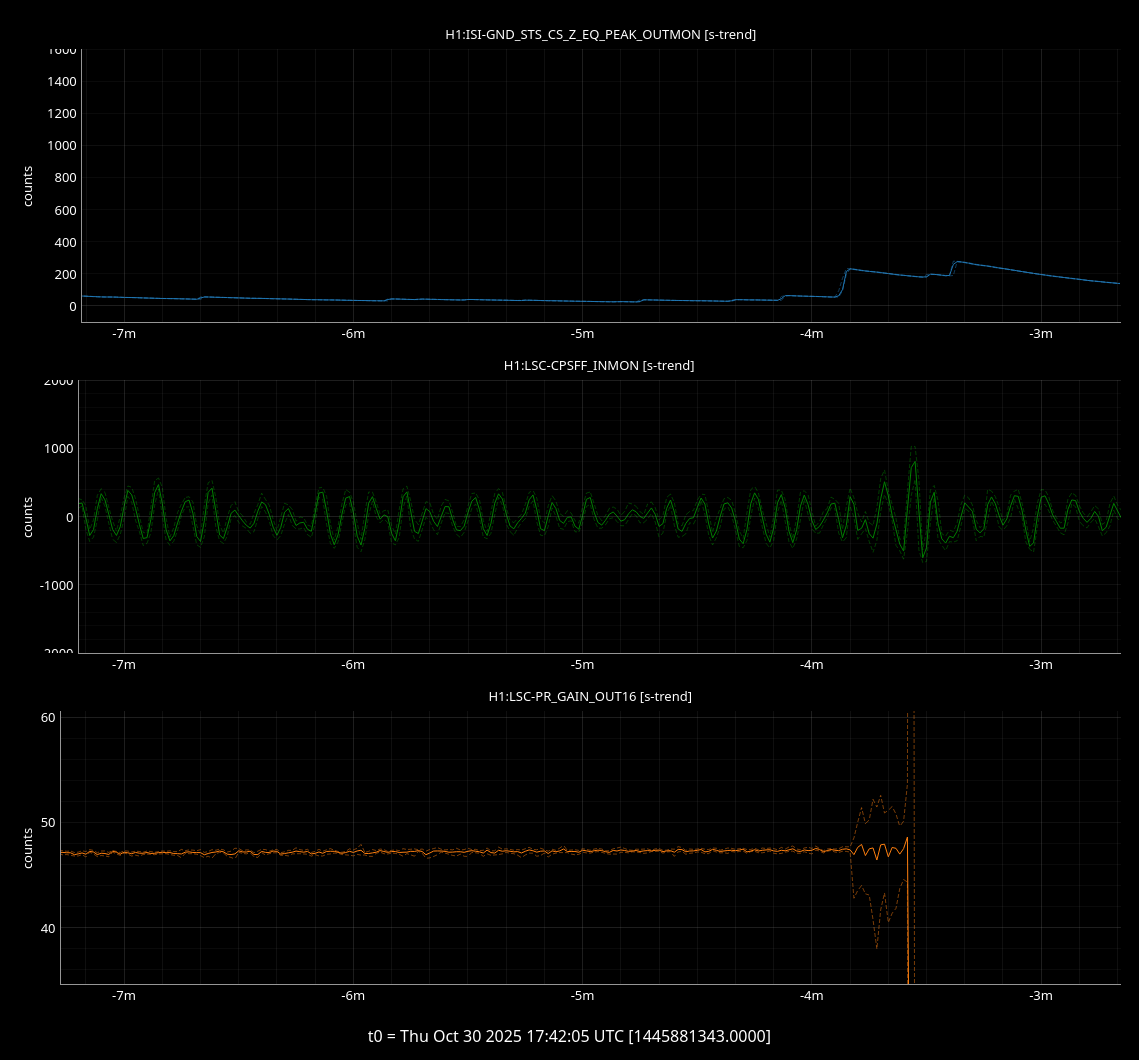Image resolution: width=1139 pixels, height=1060 pixels.
Task: Select the -3m tick on bottom plot's x-axis
Action: (1041, 995)
